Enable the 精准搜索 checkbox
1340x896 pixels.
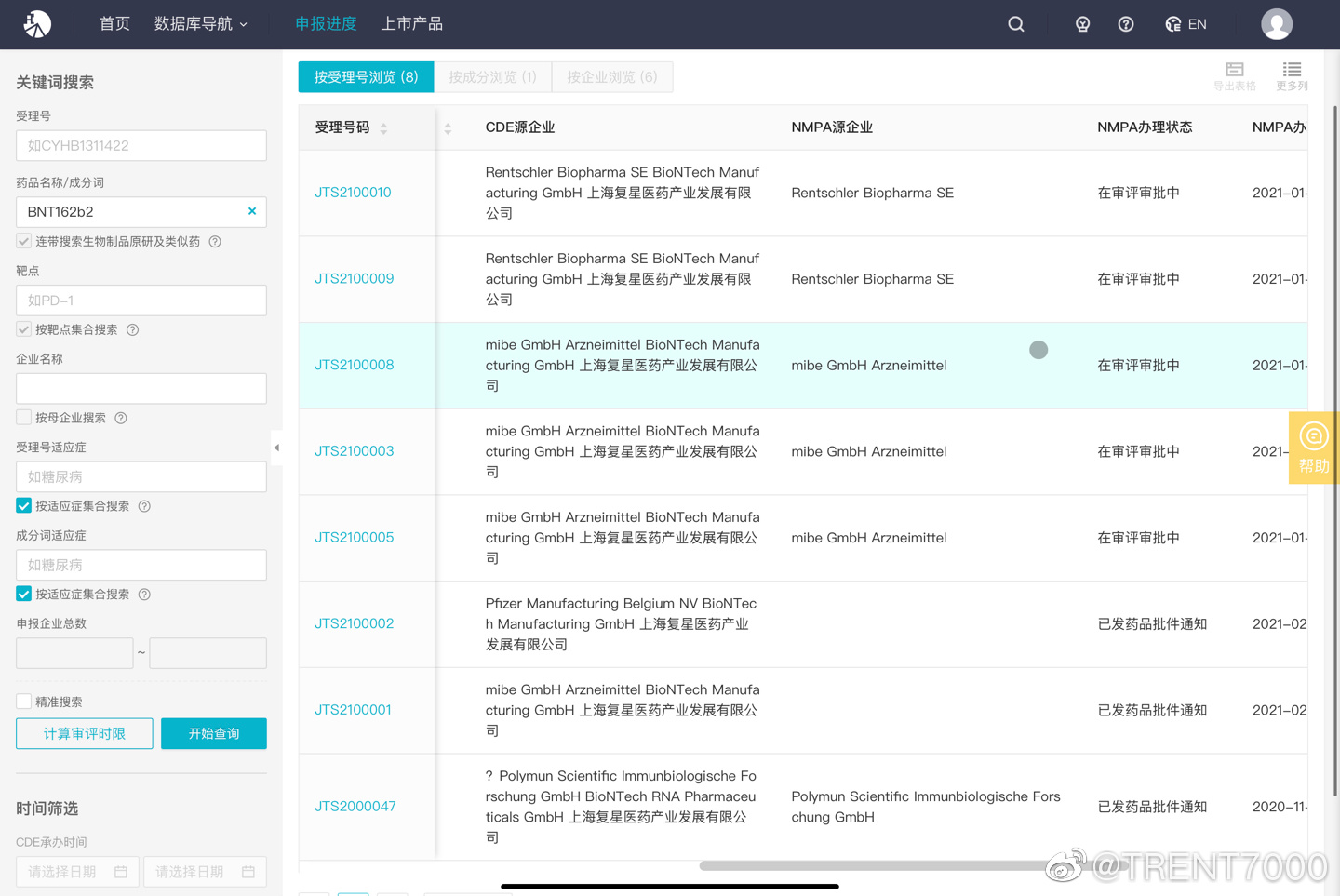(24, 701)
